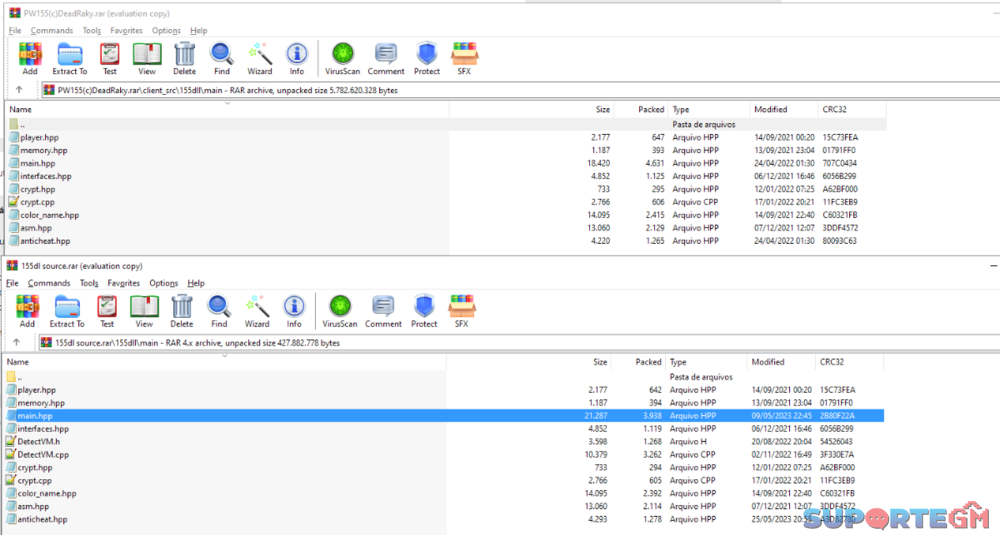Run VirusScan in top window toolbar
The height and width of the screenshot is (535, 1000).
343,58
